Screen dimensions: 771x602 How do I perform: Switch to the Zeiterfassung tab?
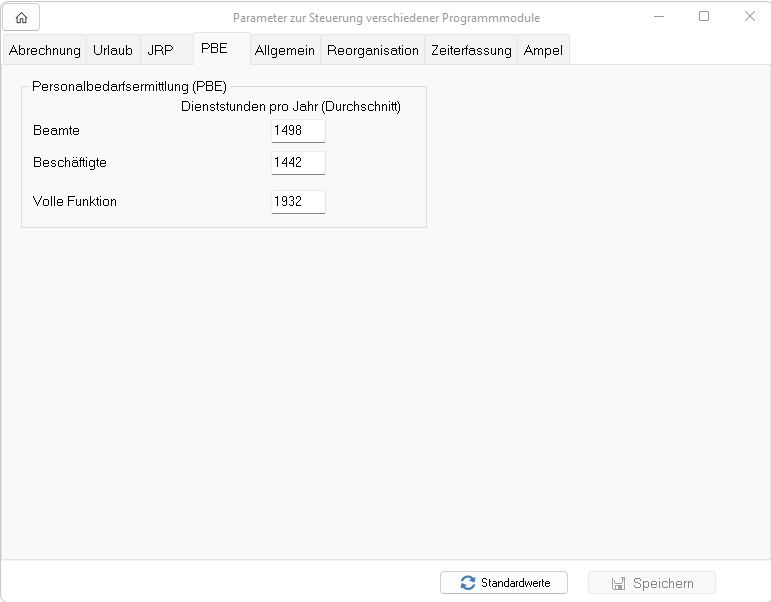pos(471,50)
